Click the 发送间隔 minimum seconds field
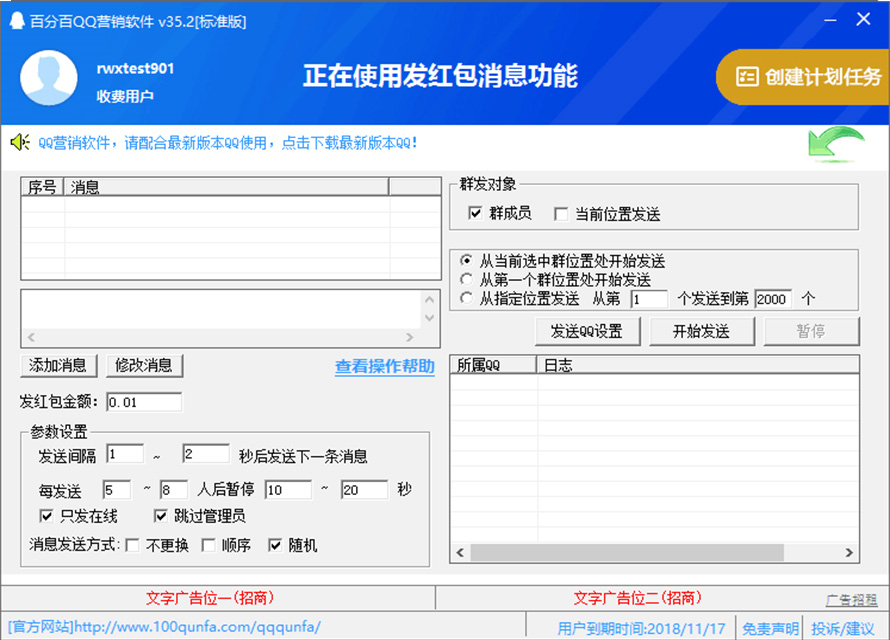 125,454
